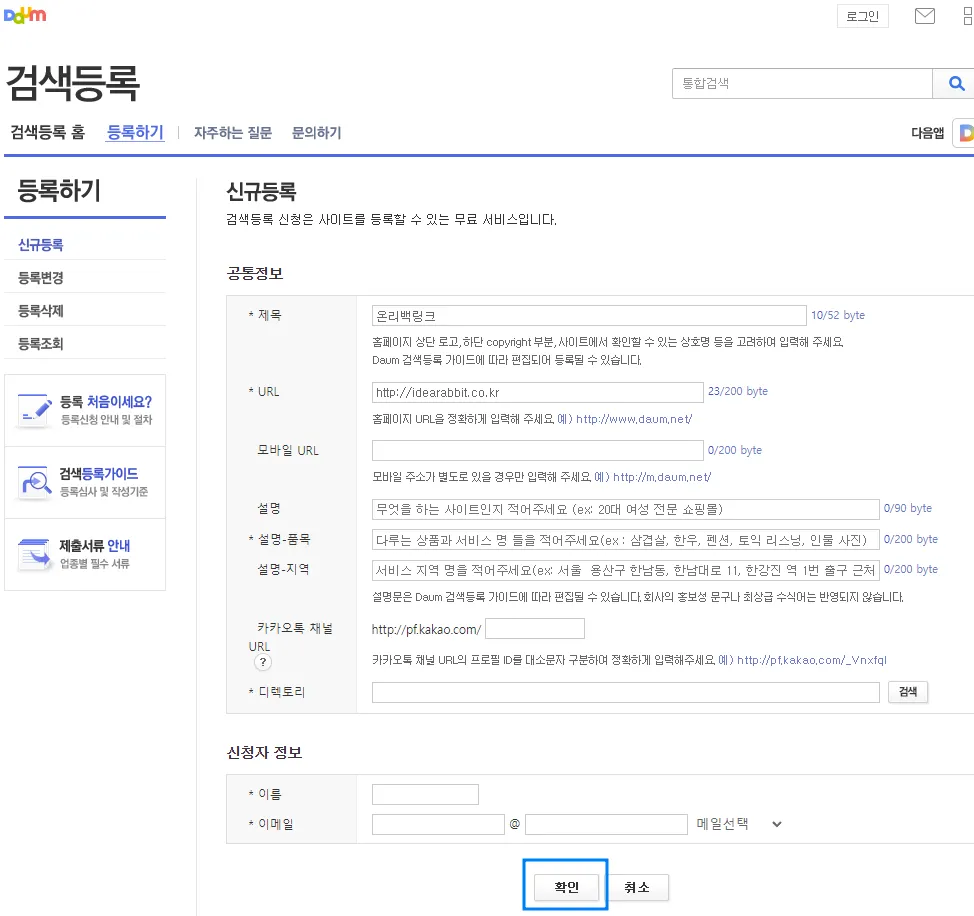
Task: Click the 모바일 URL input field
Action: pos(537,450)
